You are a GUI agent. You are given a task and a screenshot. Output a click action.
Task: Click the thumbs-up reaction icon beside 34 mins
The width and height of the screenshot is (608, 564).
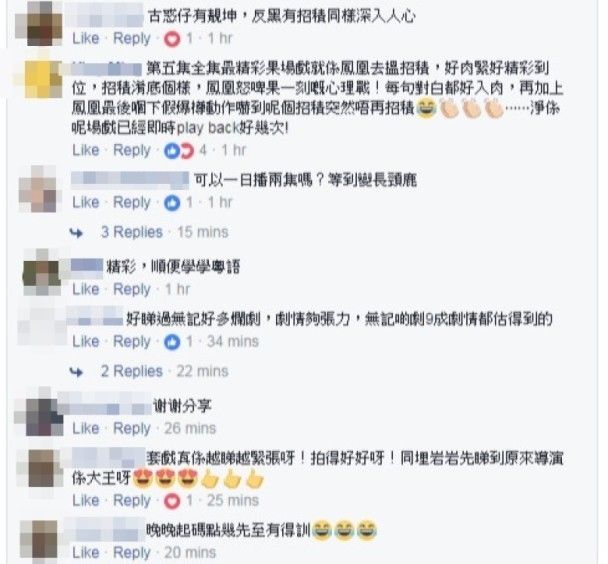click(x=172, y=342)
